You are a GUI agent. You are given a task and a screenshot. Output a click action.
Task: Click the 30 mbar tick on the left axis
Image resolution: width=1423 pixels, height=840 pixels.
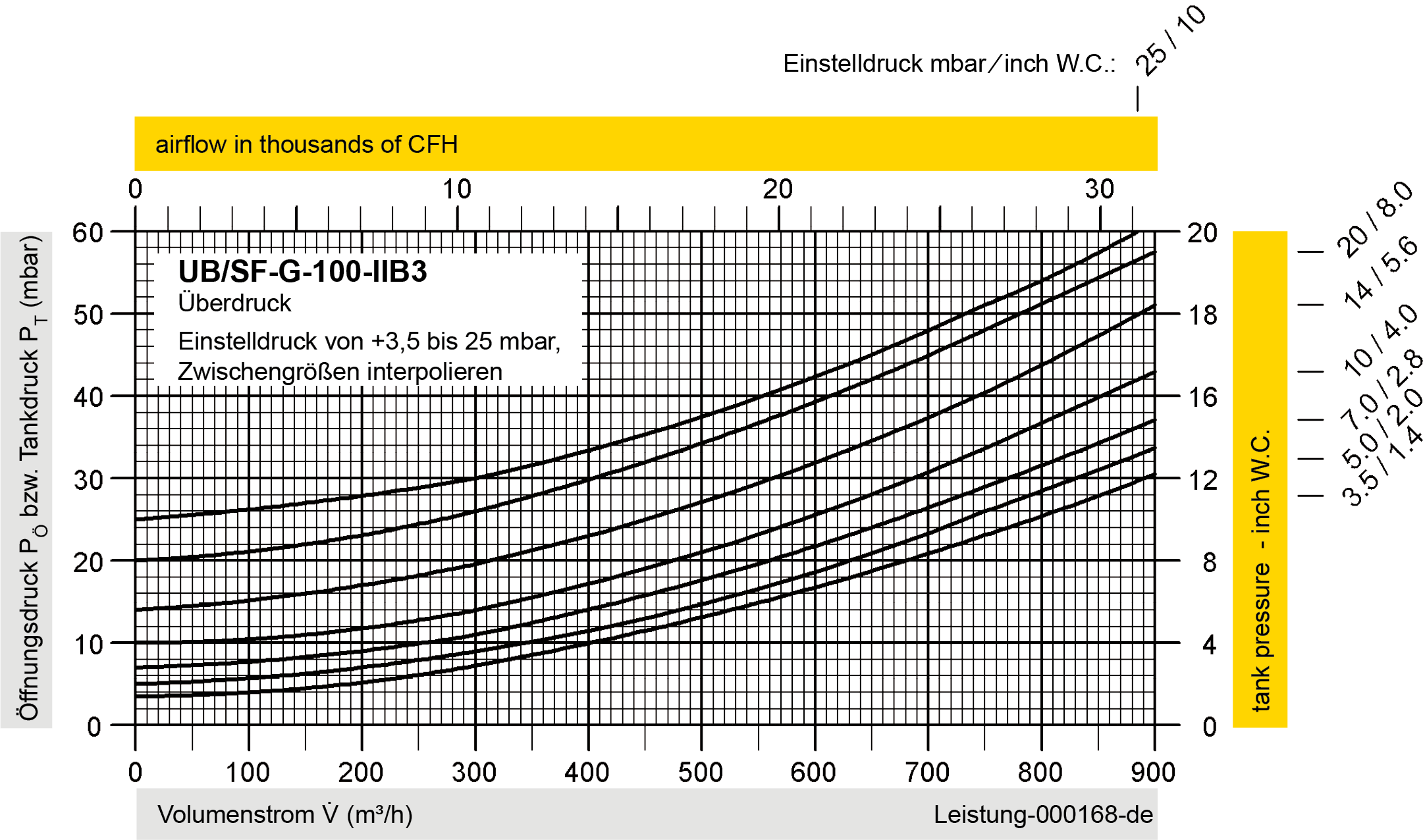pos(88,480)
